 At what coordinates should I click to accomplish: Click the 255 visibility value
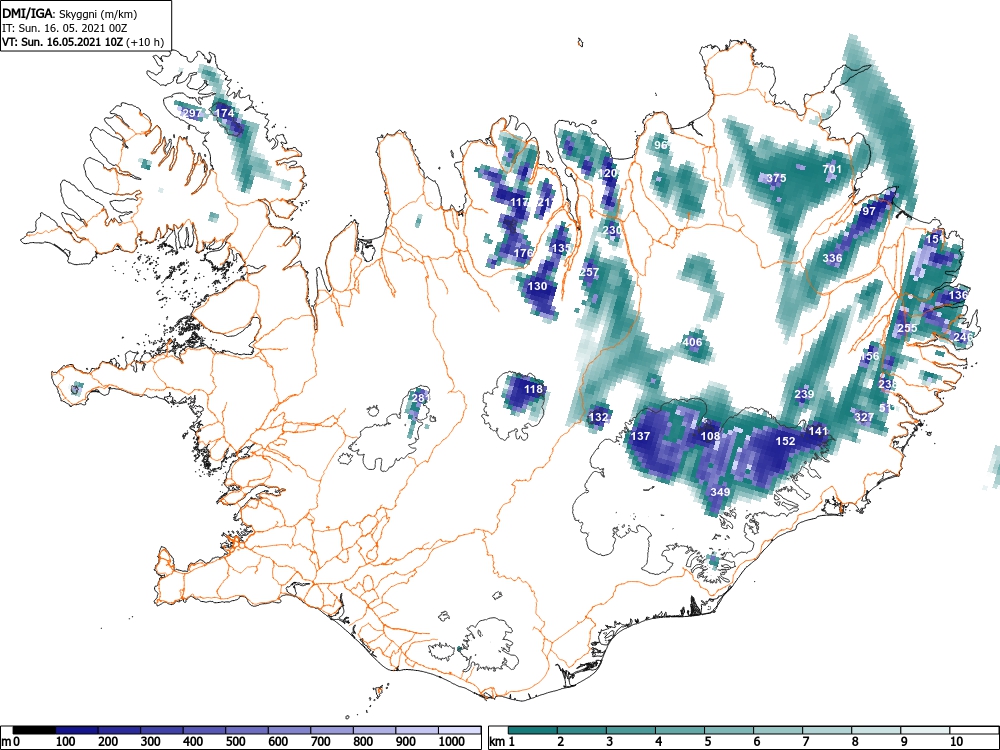[907, 328]
